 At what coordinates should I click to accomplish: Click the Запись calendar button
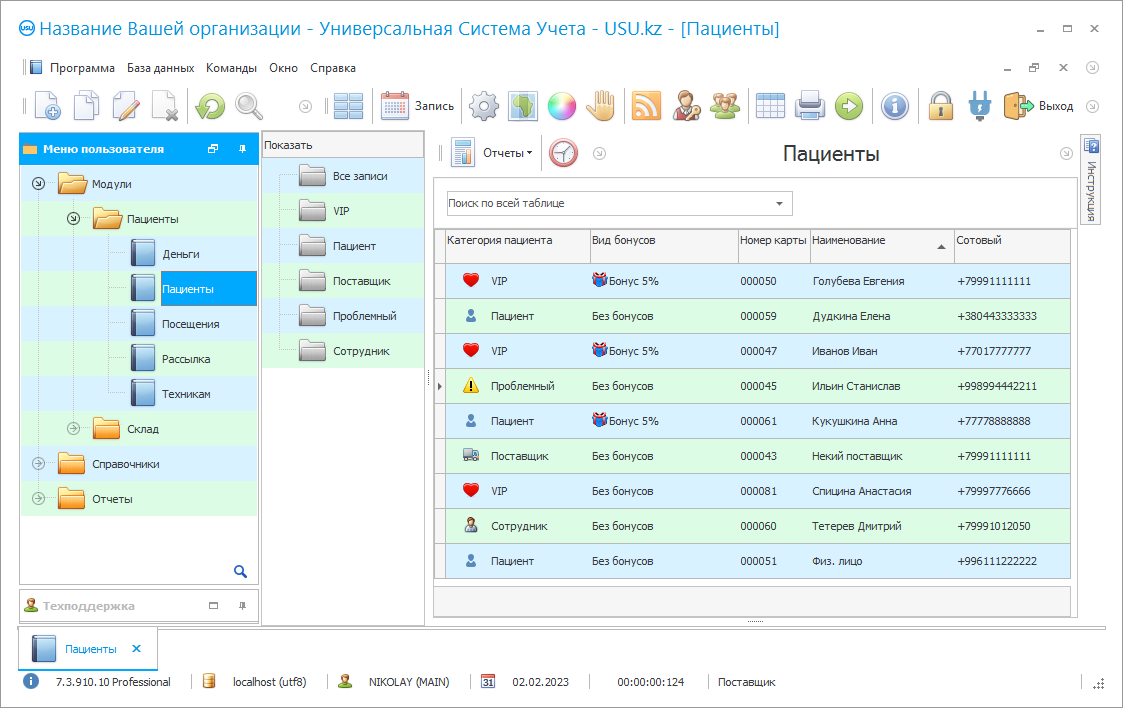point(418,106)
